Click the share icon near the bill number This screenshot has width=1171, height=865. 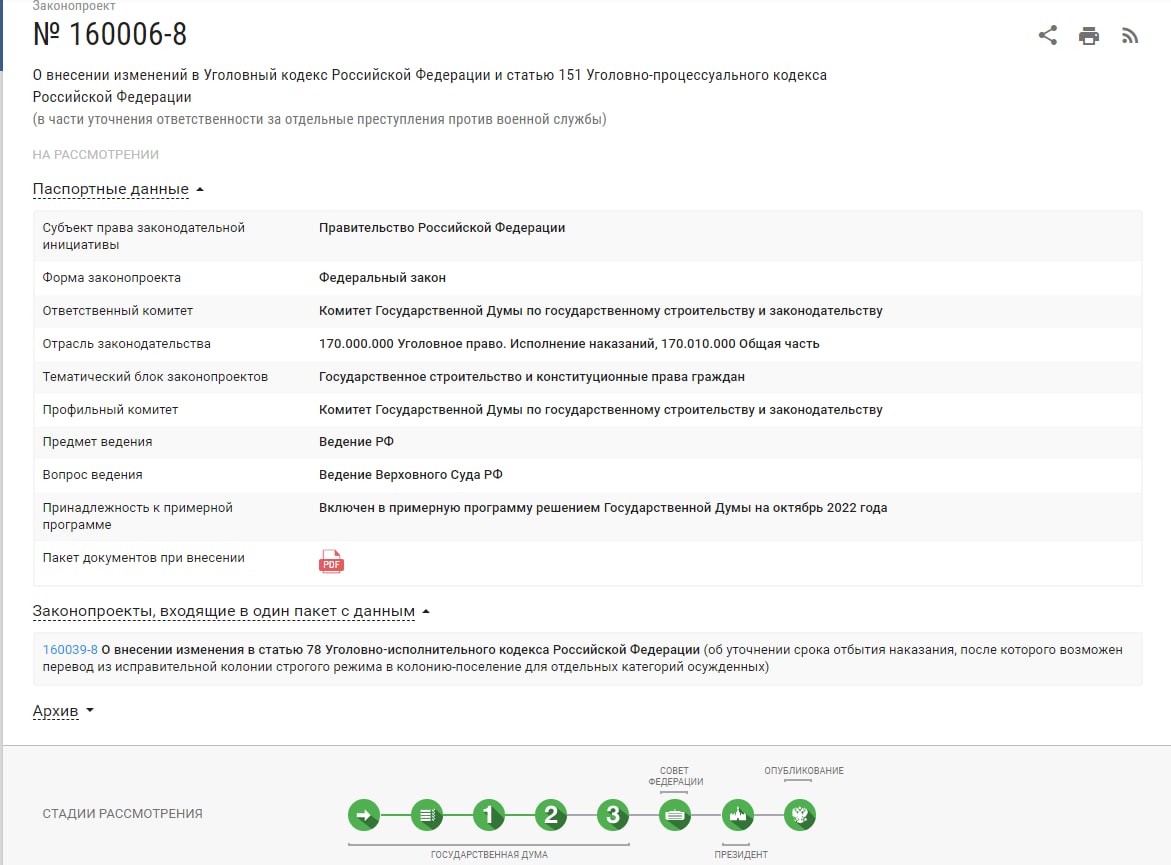click(1047, 36)
